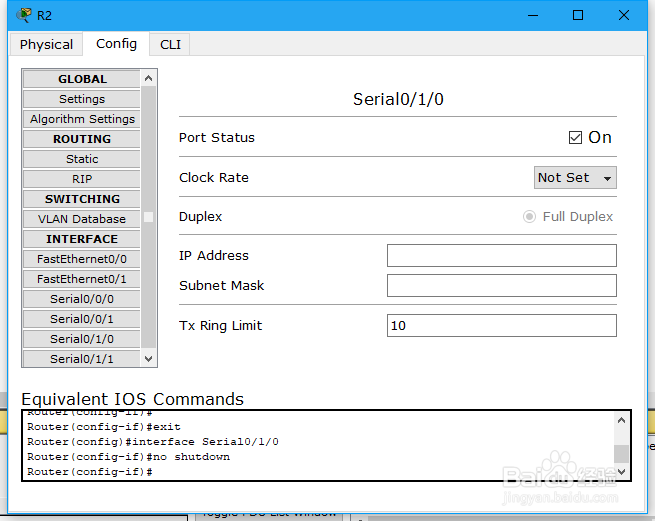
Task: Minimize the R2 window
Action: [x=533, y=15]
